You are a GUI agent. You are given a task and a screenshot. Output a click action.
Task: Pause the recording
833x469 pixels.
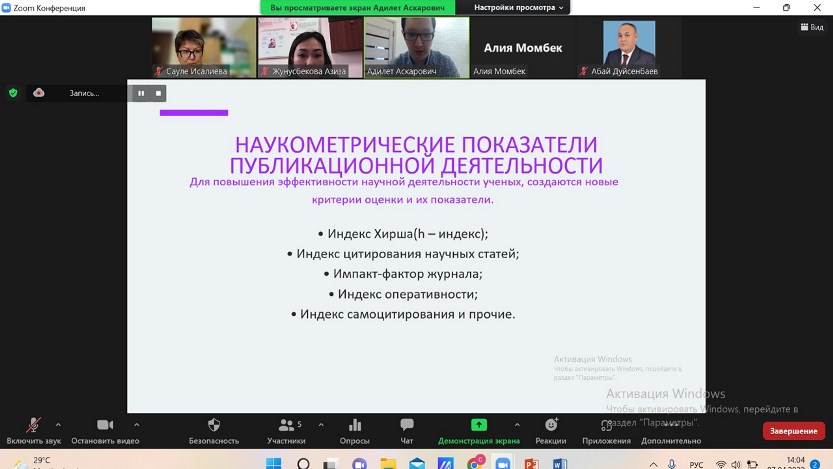[141, 93]
